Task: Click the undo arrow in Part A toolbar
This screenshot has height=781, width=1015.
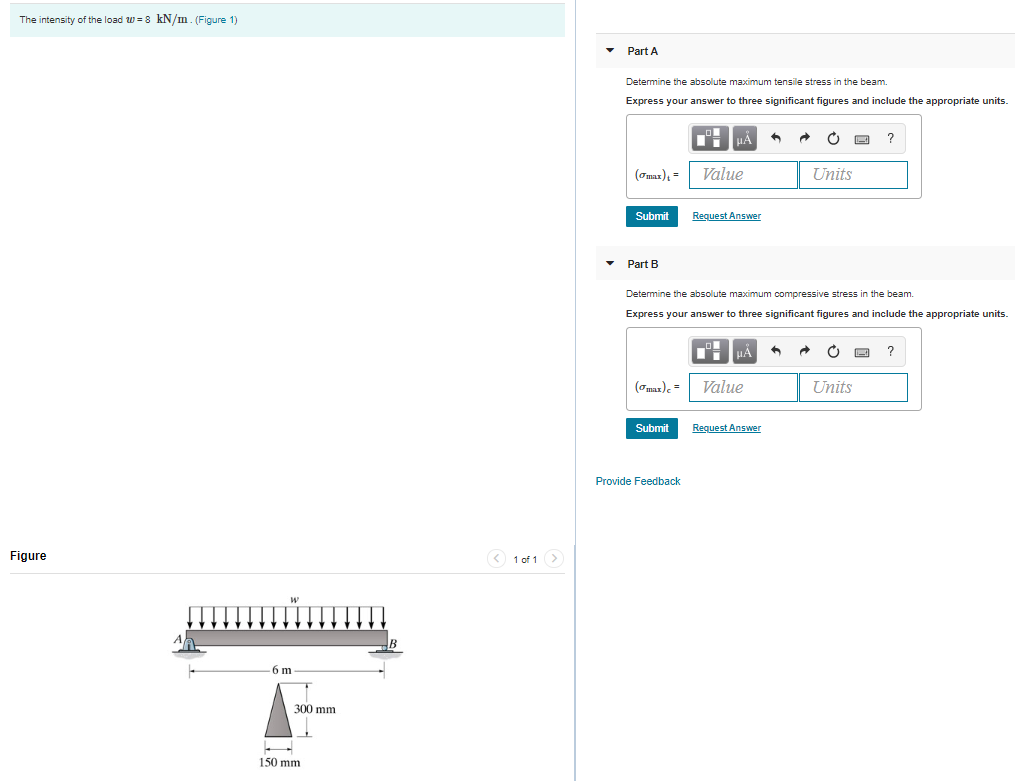Action: (776, 138)
